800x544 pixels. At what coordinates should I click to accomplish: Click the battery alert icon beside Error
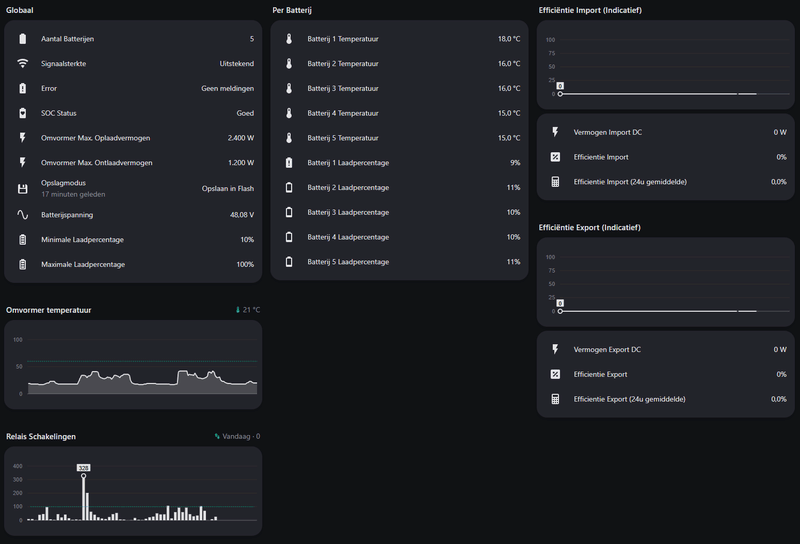22,88
